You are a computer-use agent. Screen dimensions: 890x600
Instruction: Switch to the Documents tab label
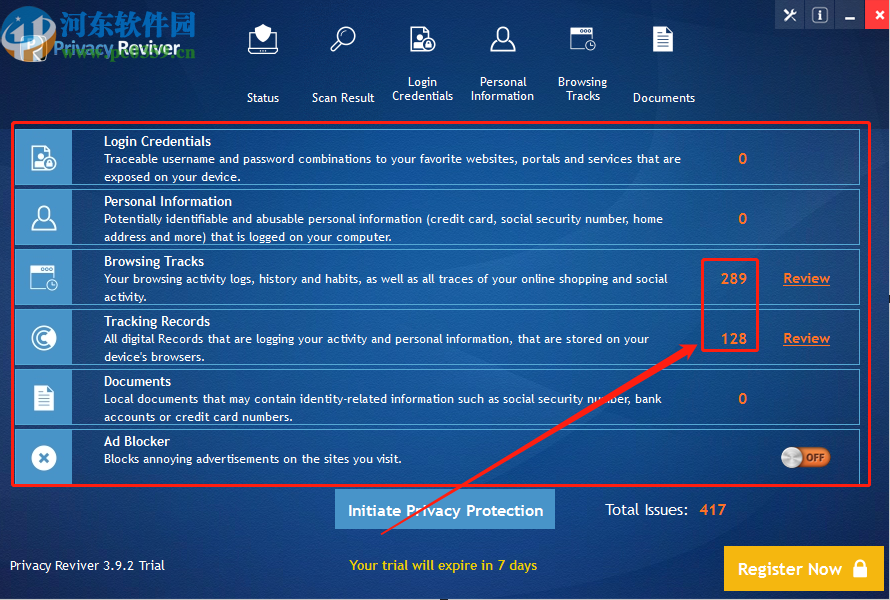(x=664, y=98)
